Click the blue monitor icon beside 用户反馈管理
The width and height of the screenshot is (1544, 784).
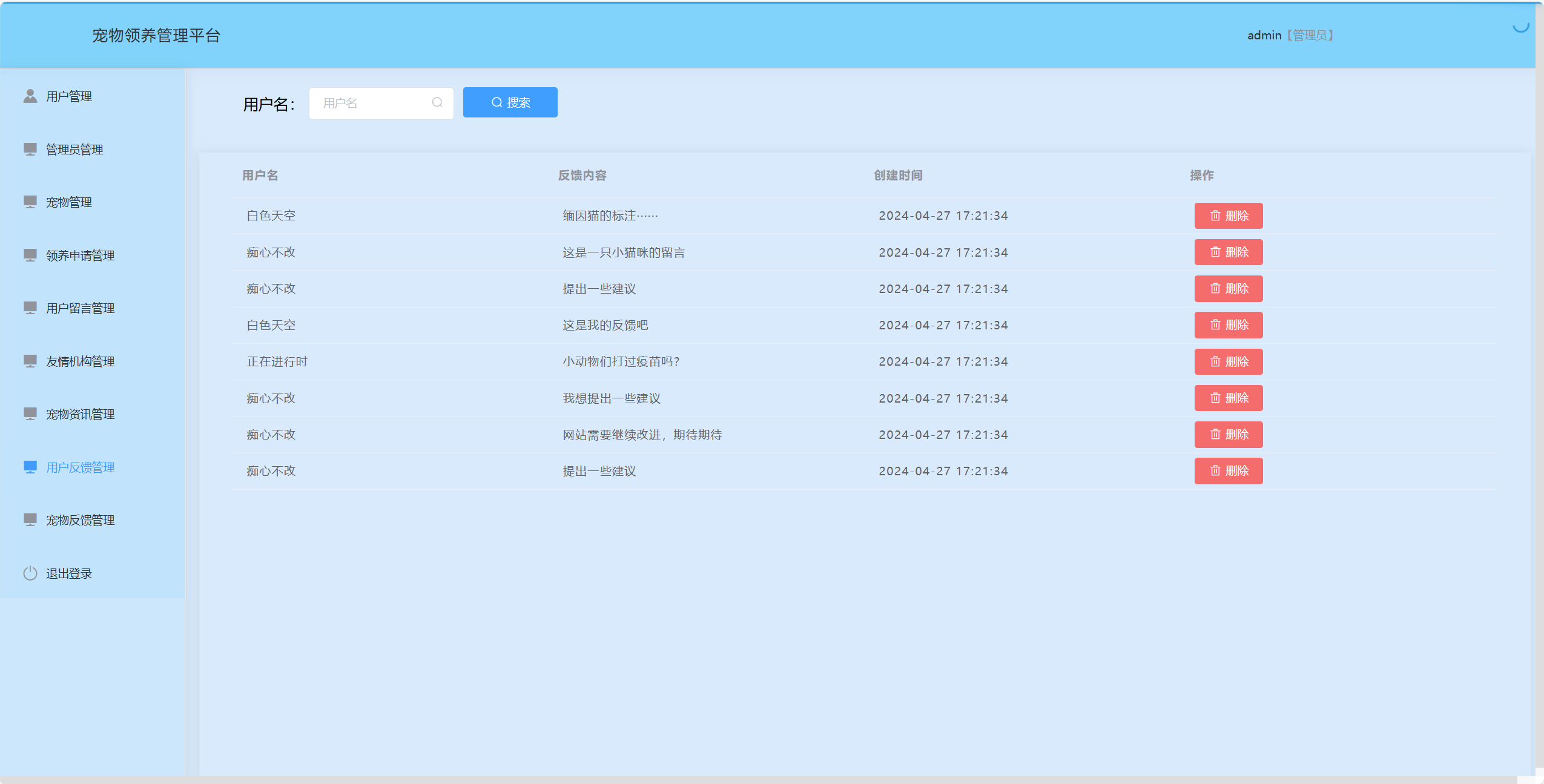coord(30,467)
